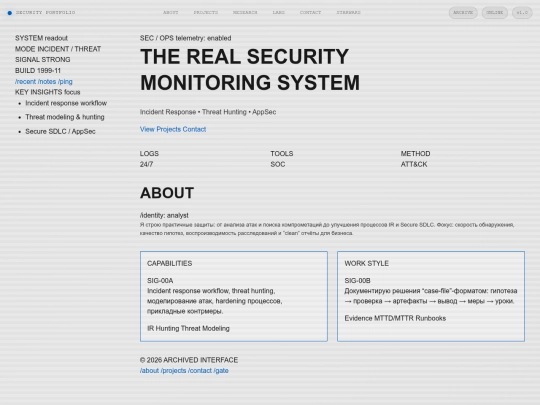Click the 'Incident response workflow' bullet
The height and width of the screenshot is (405, 540).
click(66, 103)
